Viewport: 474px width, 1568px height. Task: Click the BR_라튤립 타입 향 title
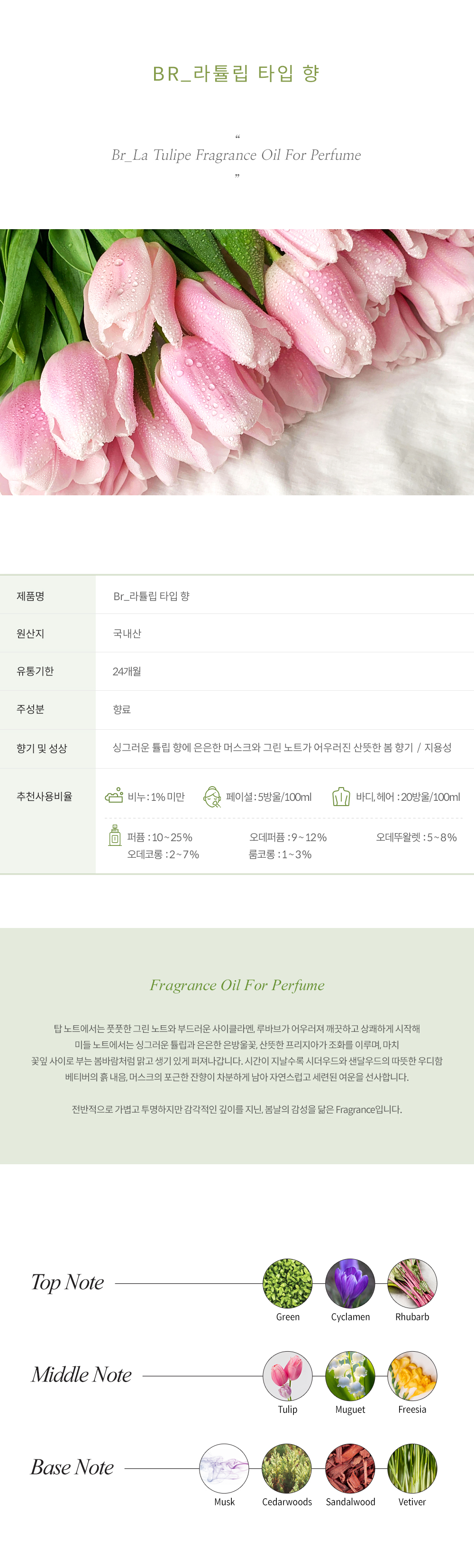tap(237, 73)
